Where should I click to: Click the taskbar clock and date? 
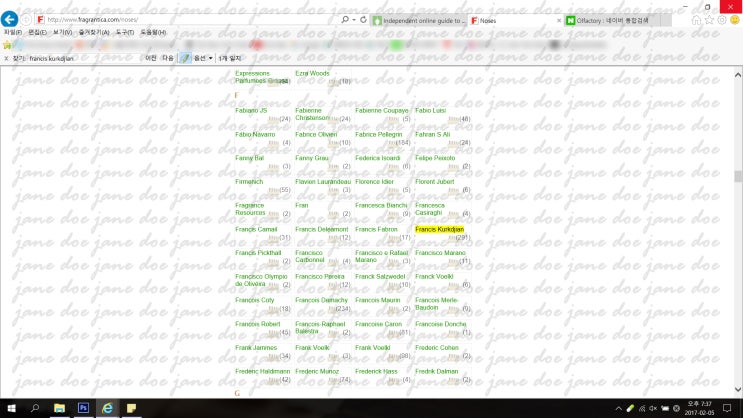tap(699, 408)
